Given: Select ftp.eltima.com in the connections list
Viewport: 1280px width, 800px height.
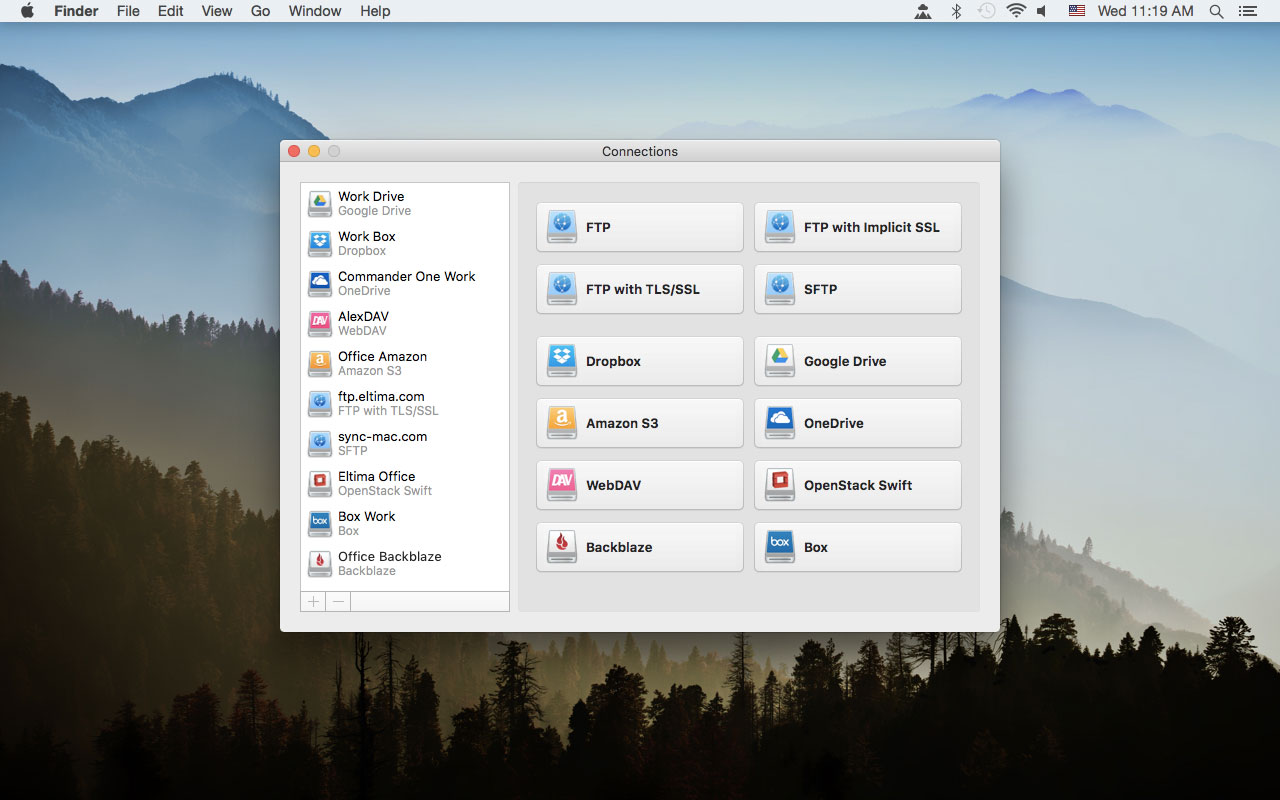Looking at the screenshot, I should pyautogui.click(x=381, y=403).
